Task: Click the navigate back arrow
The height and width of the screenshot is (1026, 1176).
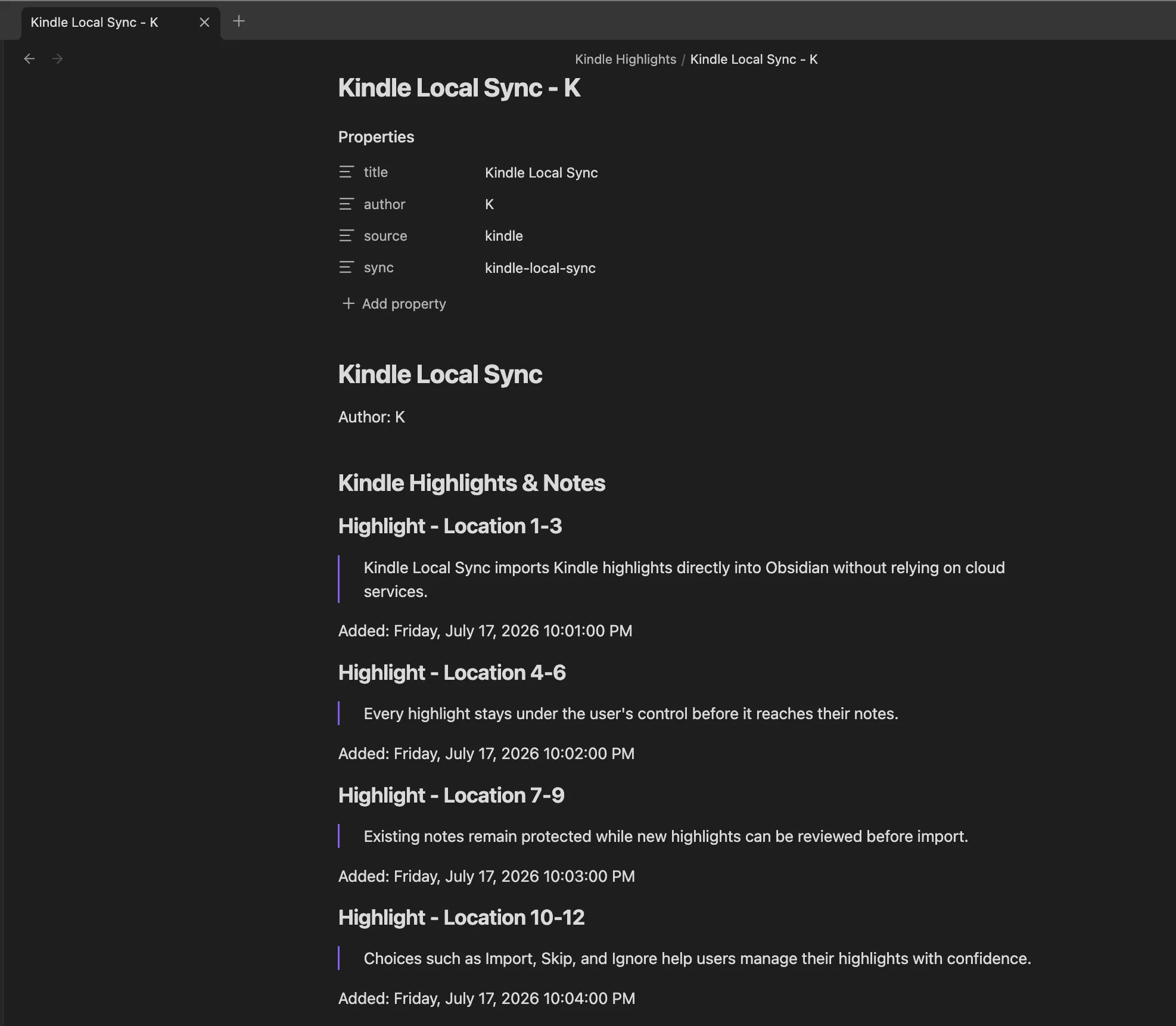Action: tap(29, 58)
